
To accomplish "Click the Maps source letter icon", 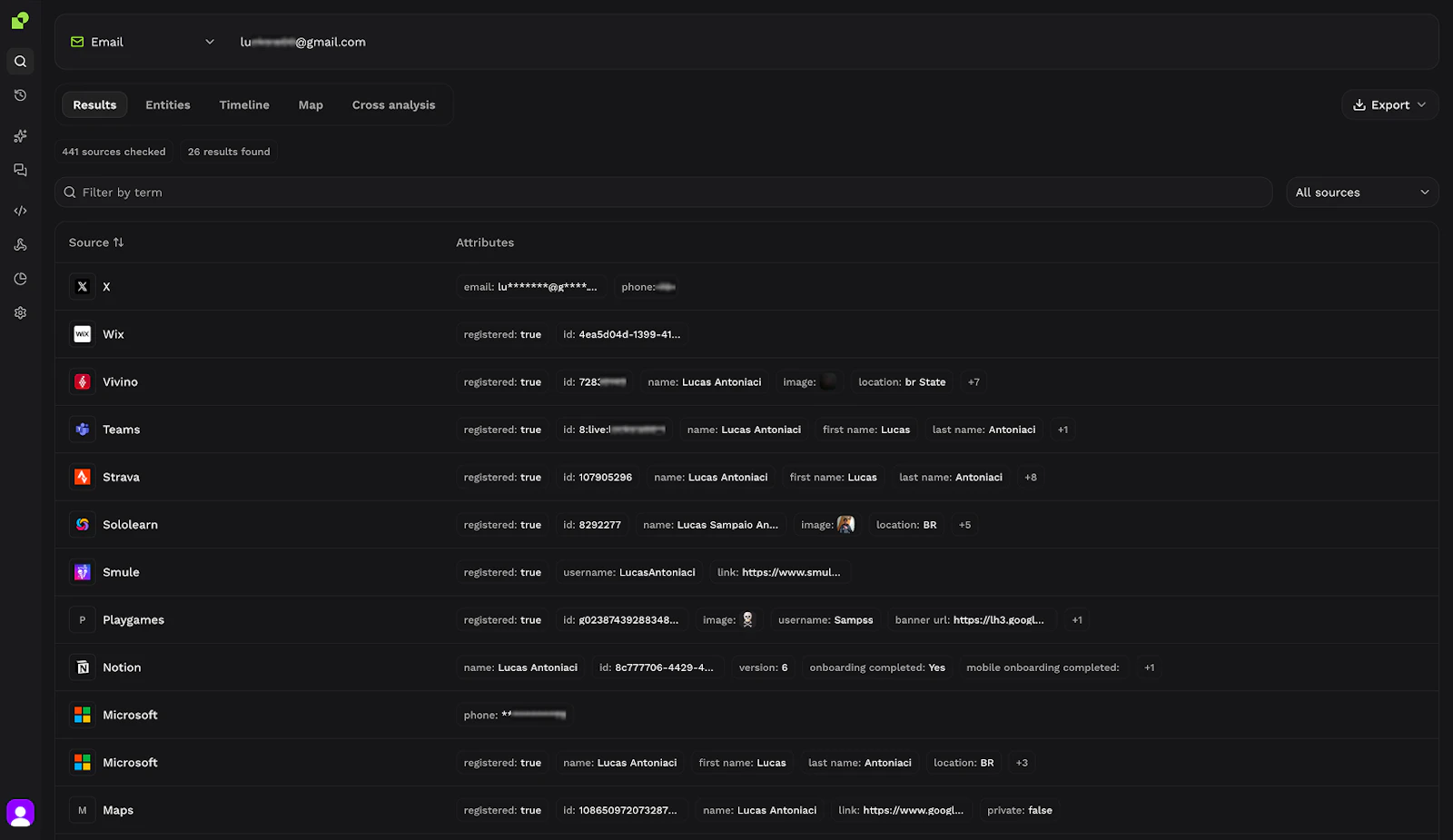I will click(83, 810).
